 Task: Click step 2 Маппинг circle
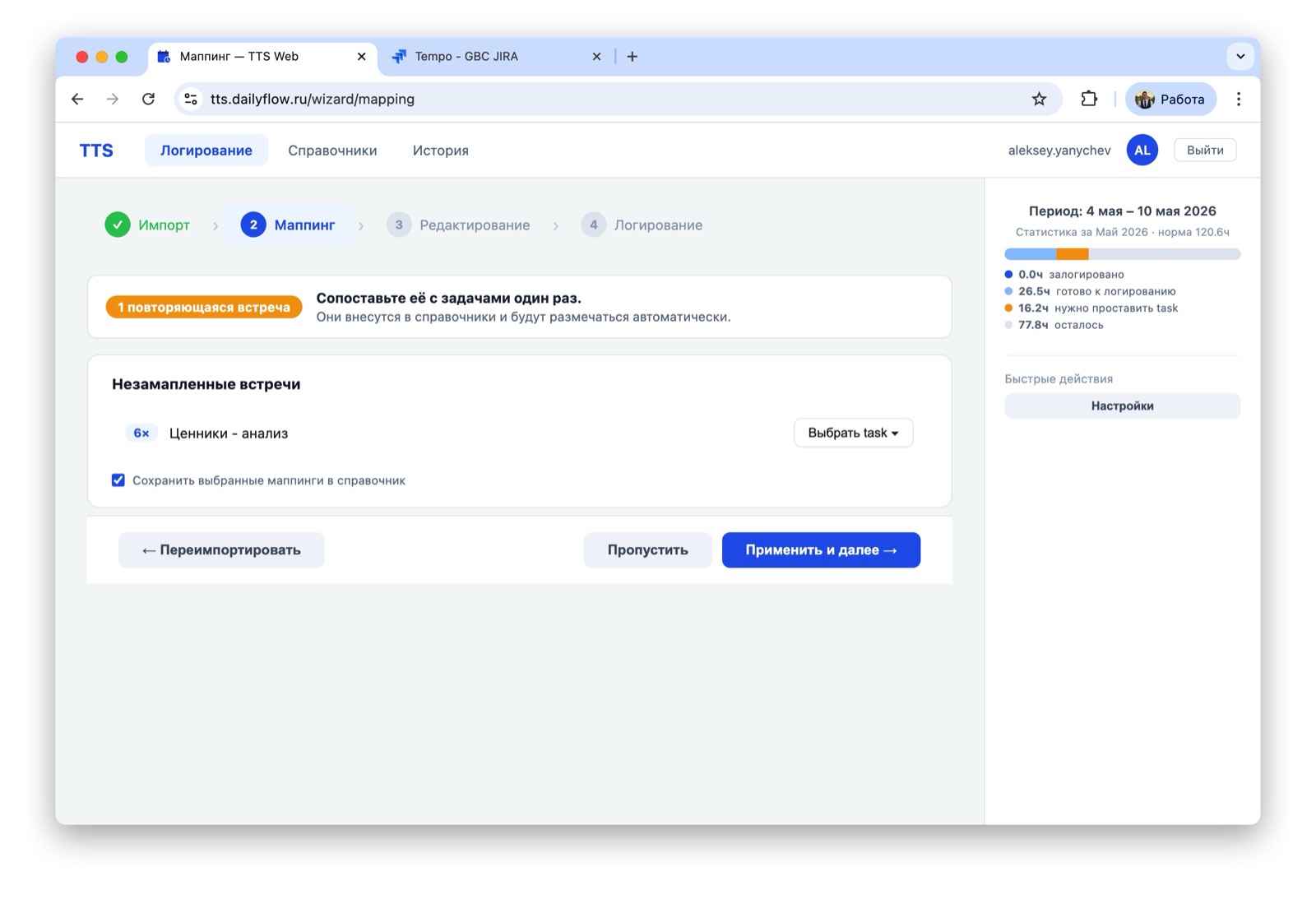[x=253, y=225]
